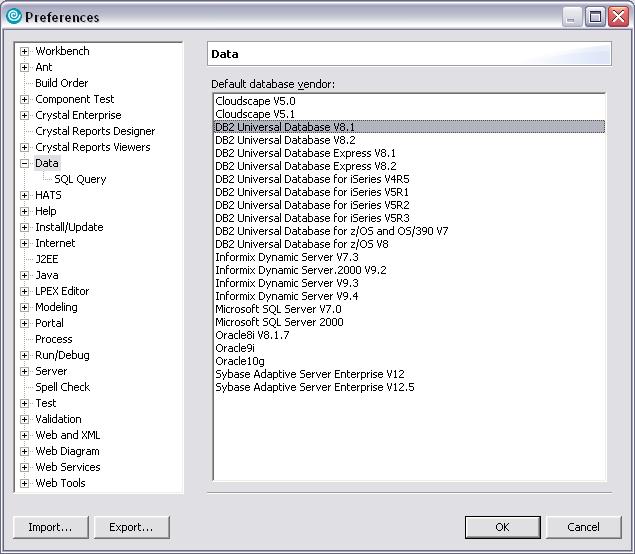
Task: Expand the HATS preferences node
Action: click(24, 195)
